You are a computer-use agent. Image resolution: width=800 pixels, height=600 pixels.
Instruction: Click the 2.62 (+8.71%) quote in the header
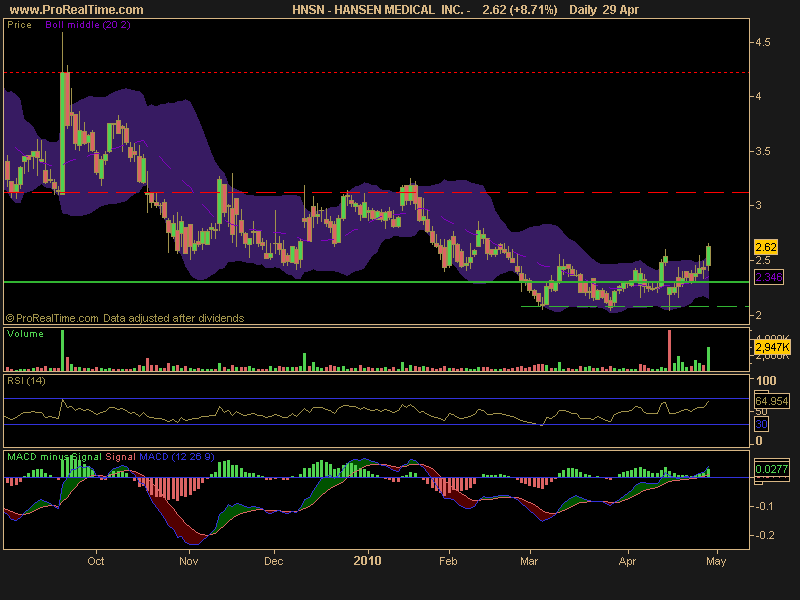520,10
